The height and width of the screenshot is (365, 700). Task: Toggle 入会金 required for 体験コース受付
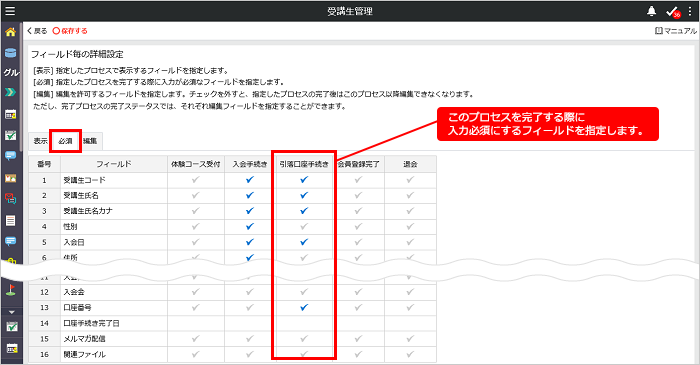tap(196, 292)
